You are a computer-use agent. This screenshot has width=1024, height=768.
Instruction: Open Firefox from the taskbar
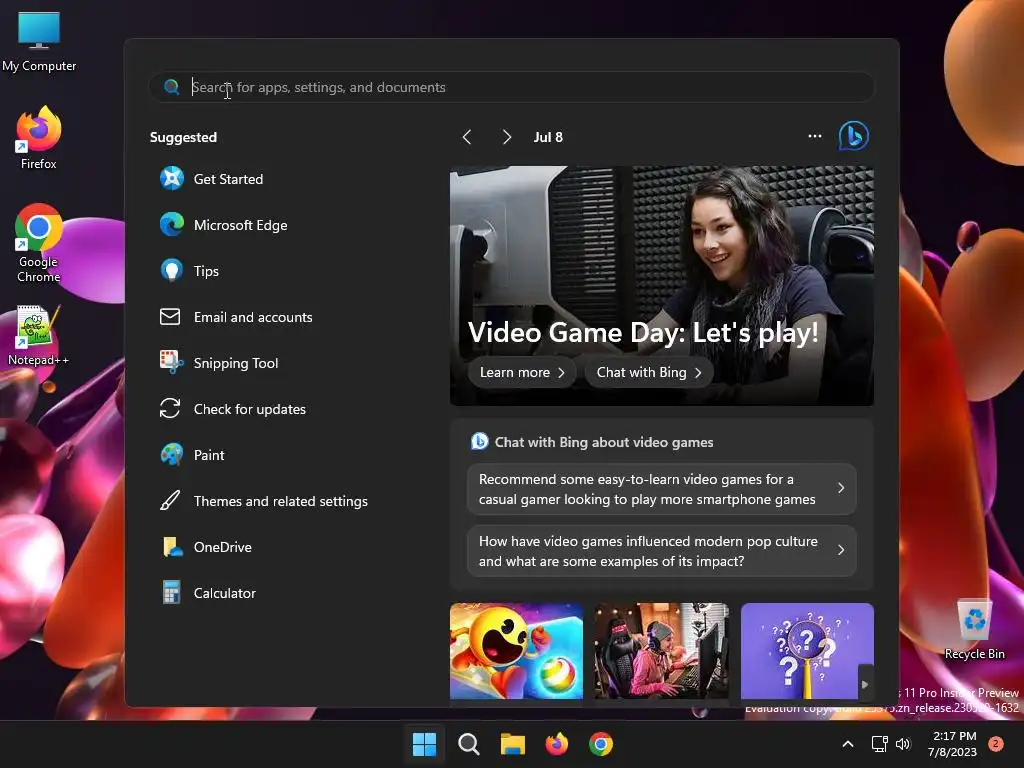point(556,744)
